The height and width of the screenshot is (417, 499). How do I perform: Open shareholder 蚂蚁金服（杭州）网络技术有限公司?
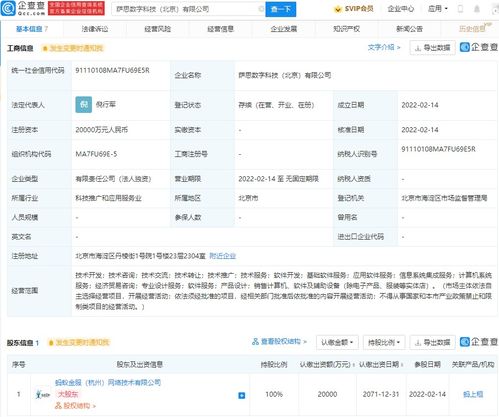coord(108,382)
